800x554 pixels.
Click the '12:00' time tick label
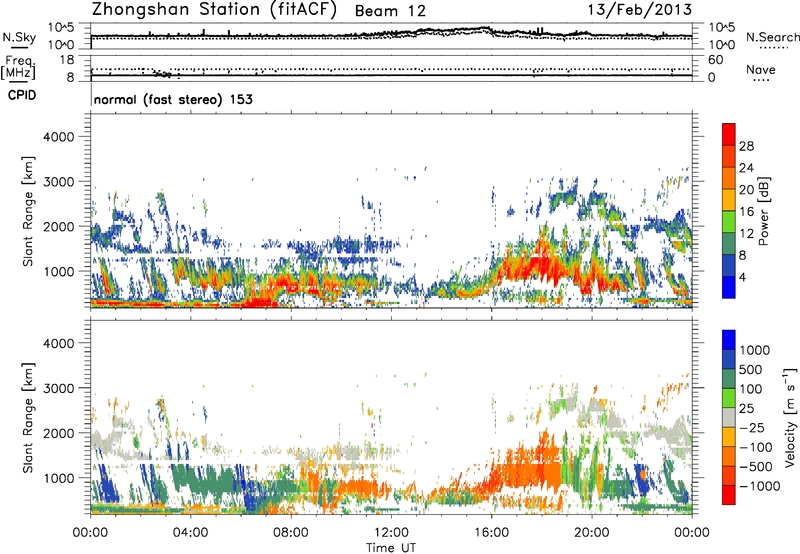[391, 533]
